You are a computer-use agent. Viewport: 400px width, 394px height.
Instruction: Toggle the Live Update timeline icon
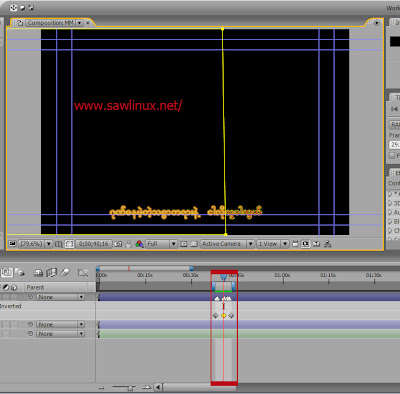coord(6,272)
